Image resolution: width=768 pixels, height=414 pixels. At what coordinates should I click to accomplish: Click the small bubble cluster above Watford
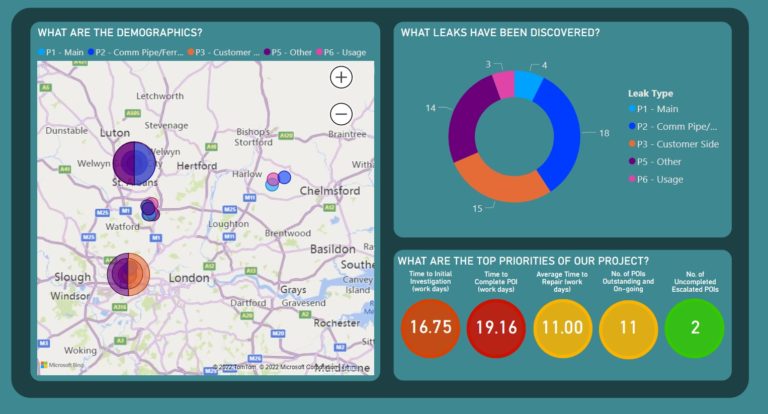click(x=149, y=209)
